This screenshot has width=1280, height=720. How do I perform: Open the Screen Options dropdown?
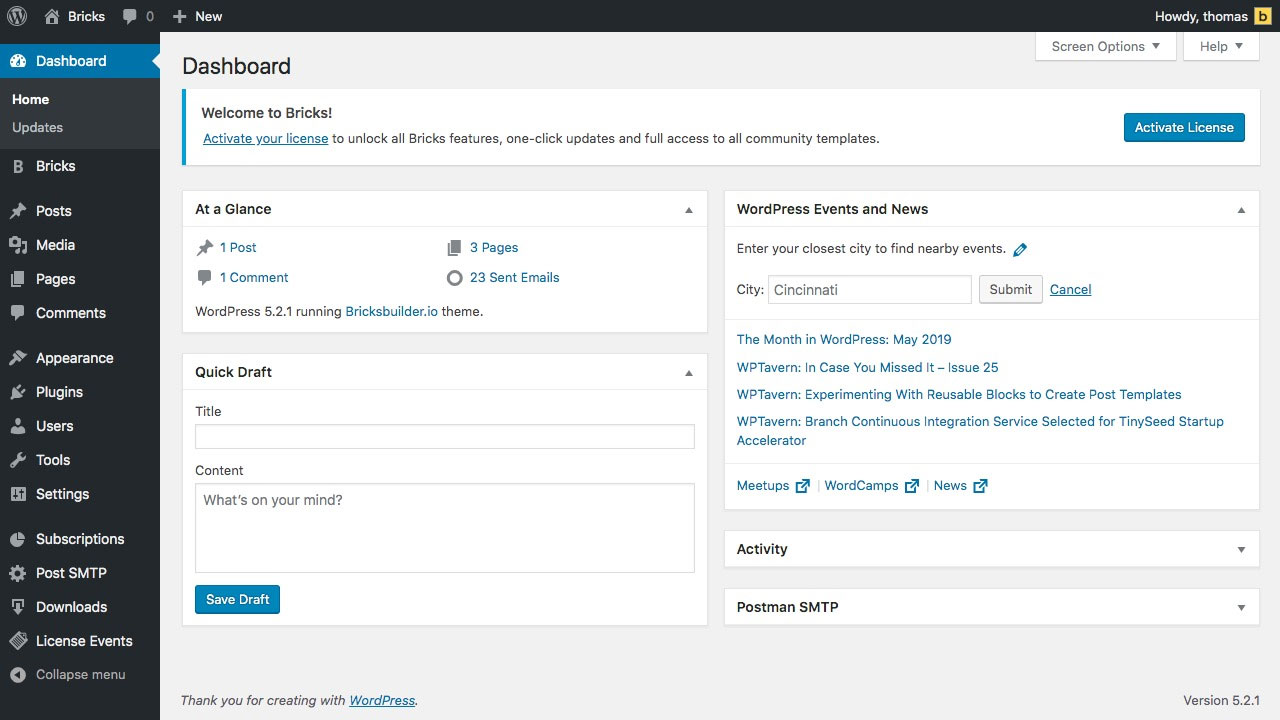[1105, 46]
